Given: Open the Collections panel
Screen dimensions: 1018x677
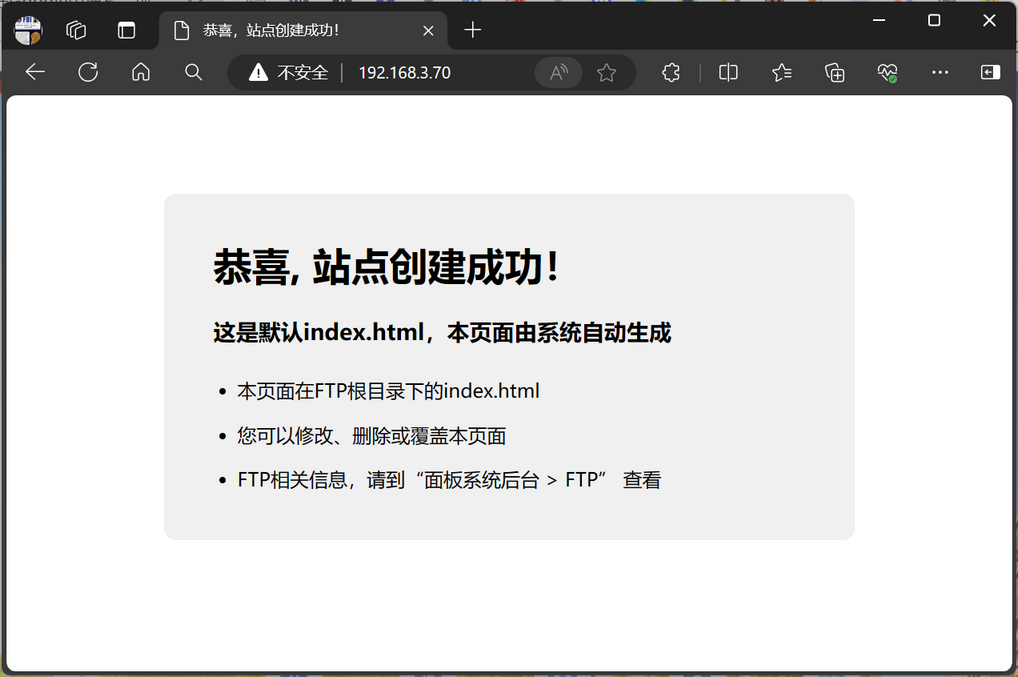Looking at the screenshot, I should click(x=835, y=72).
